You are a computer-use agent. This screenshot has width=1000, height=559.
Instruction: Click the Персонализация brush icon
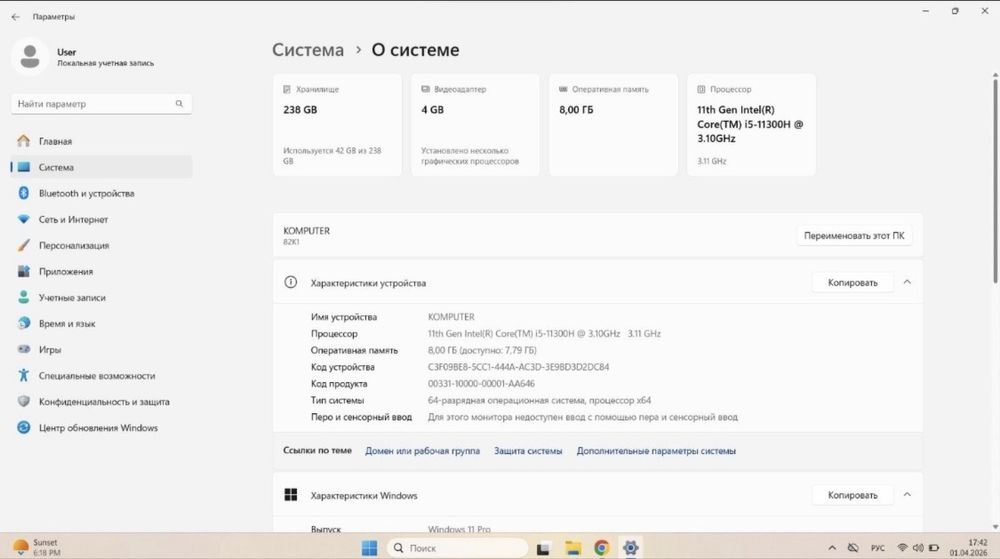[24, 245]
